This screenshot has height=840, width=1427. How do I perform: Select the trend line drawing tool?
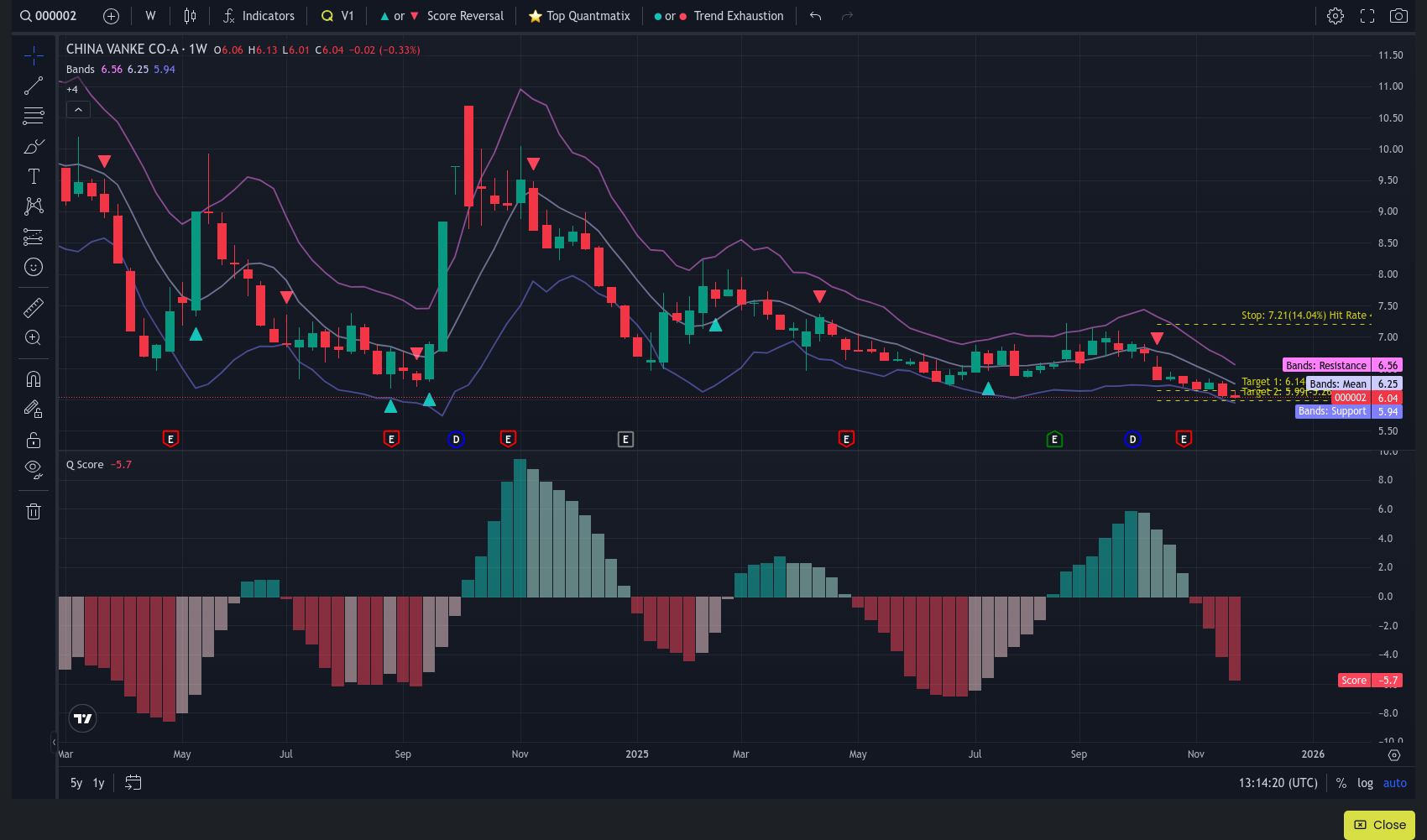34,86
